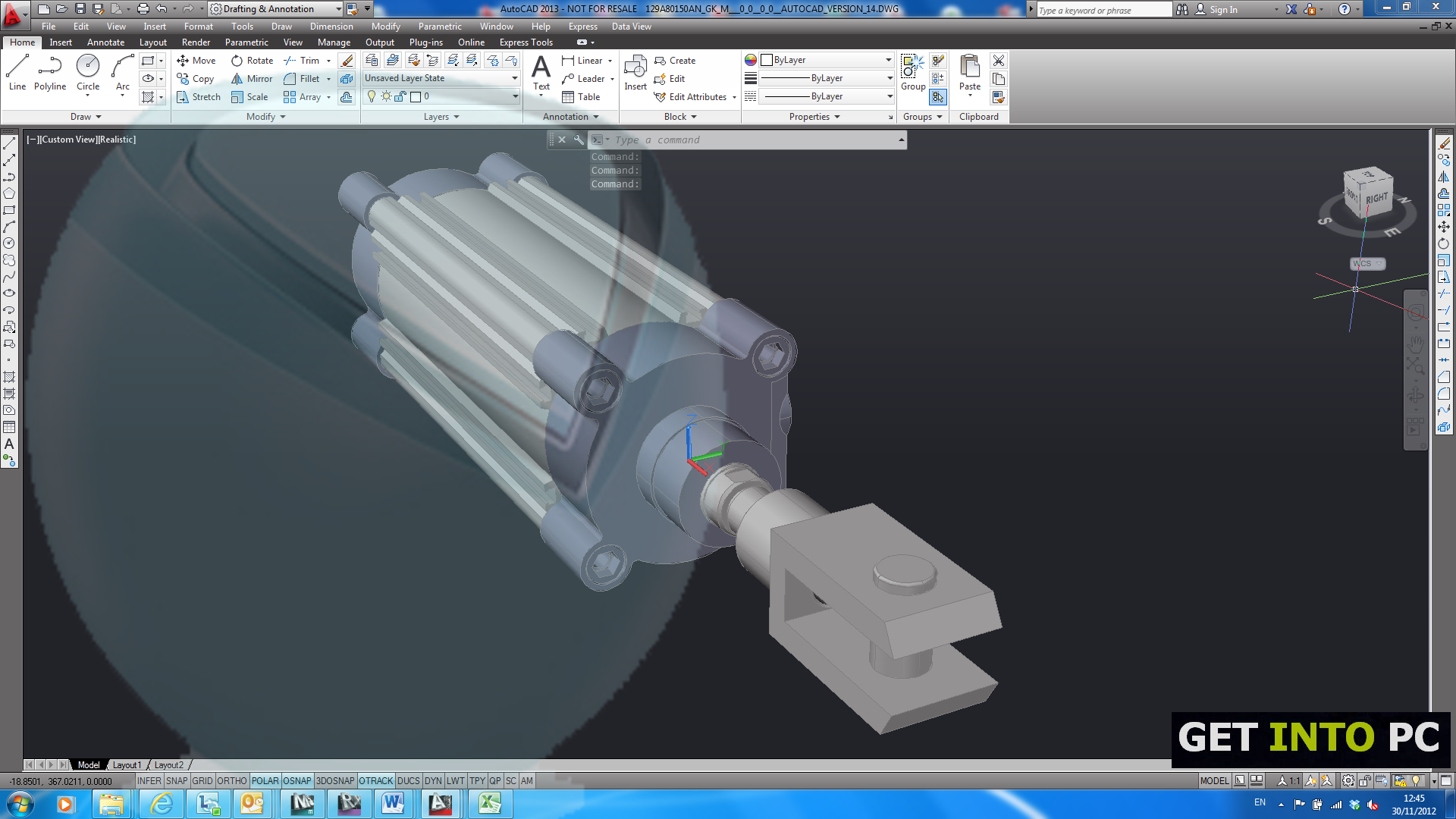Enable GRID display toggle

(202, 781)
